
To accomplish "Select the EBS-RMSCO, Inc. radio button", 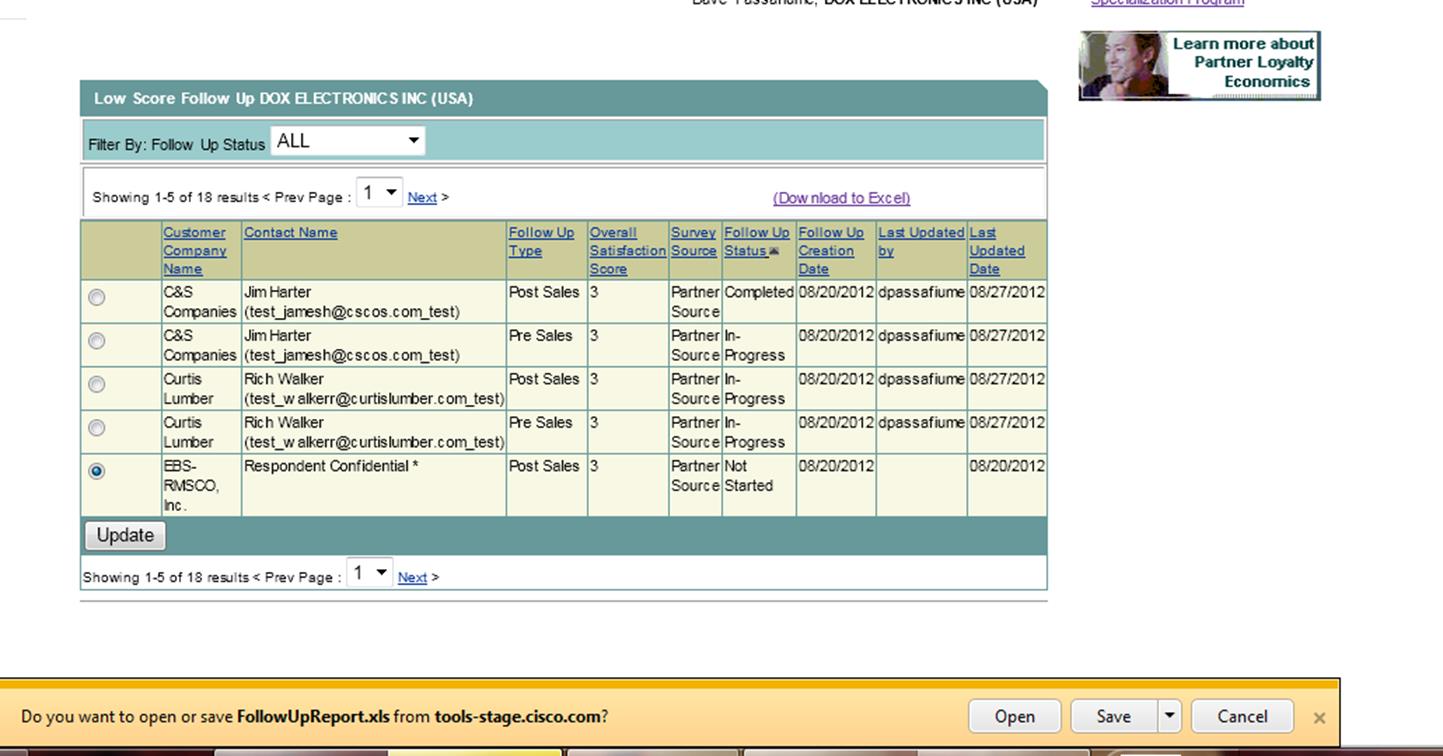I will point(97,471).
